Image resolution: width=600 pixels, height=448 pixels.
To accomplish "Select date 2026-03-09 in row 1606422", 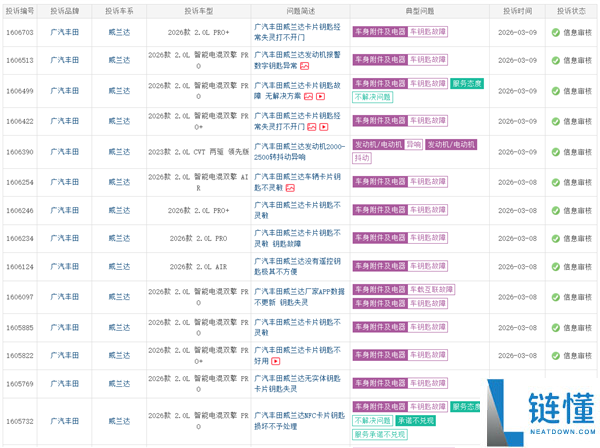I will 517,121.
